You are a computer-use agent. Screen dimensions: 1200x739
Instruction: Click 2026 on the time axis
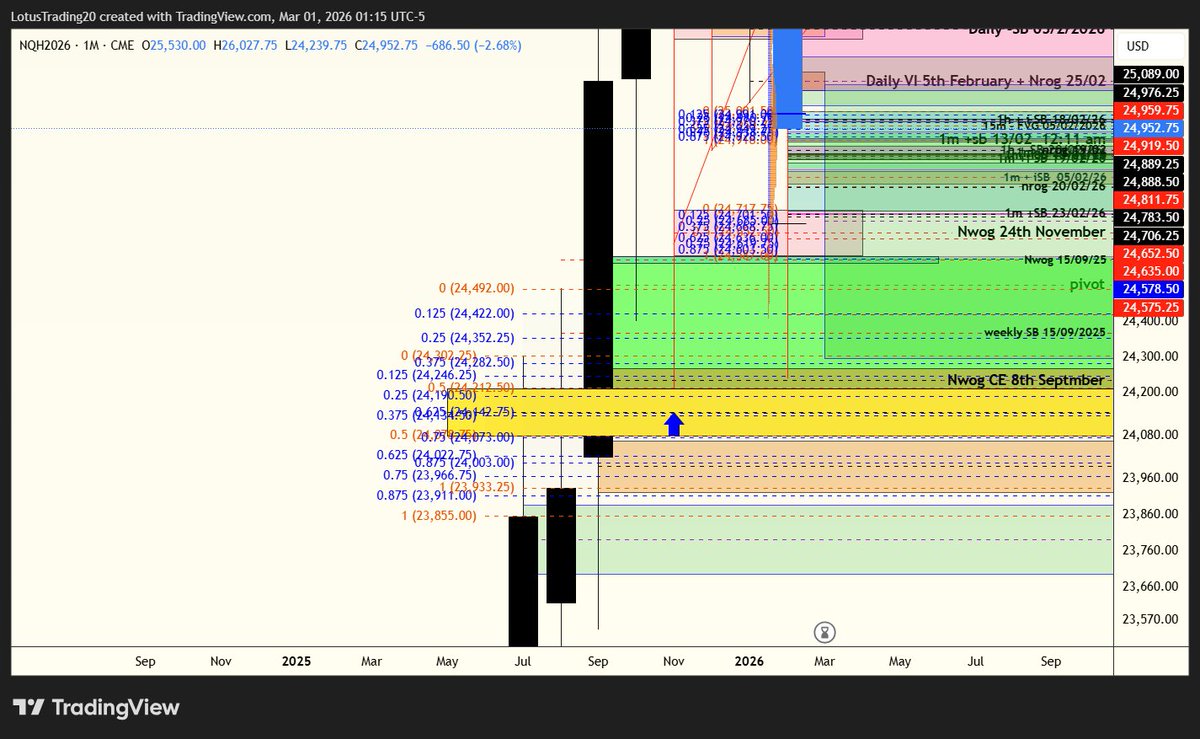748,661
